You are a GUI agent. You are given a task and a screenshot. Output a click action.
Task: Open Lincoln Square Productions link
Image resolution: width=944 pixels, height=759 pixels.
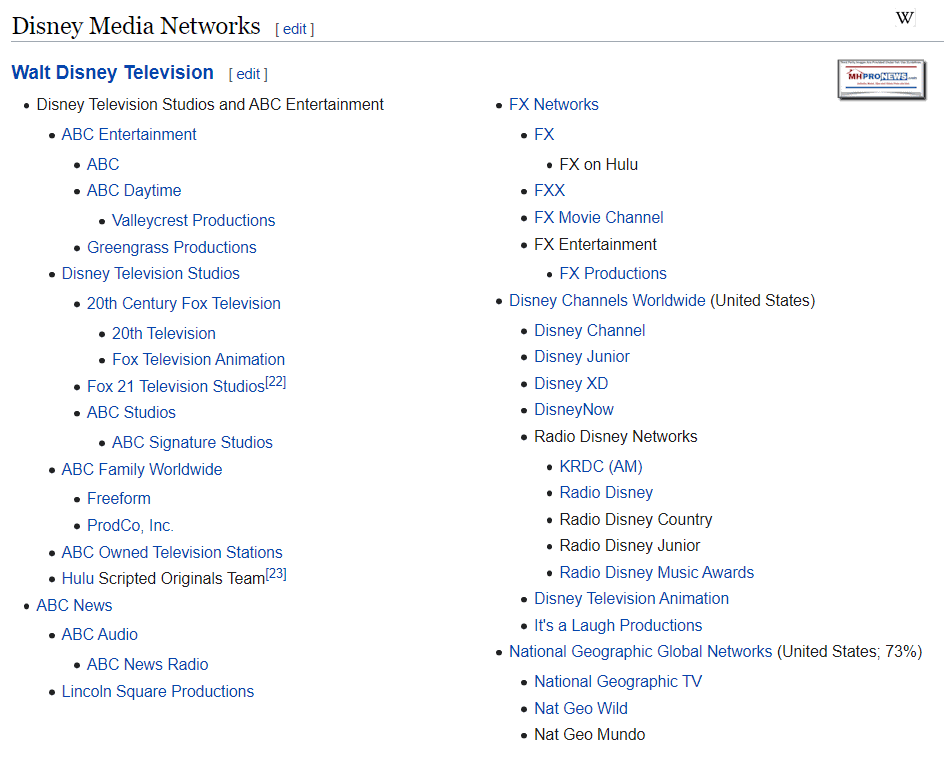tap(158, 691)
